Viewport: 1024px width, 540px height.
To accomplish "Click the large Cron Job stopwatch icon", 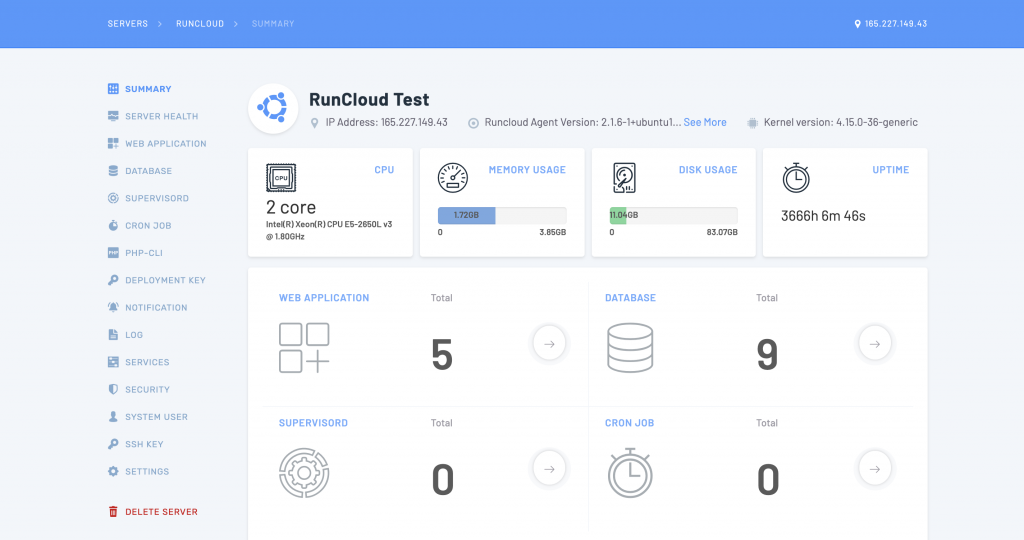I will coord(630,472).
